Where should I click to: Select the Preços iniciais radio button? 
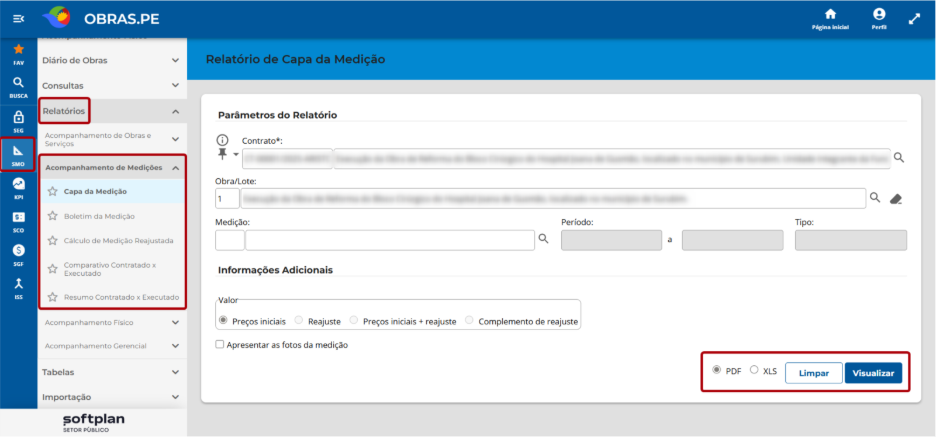point(224,320)
